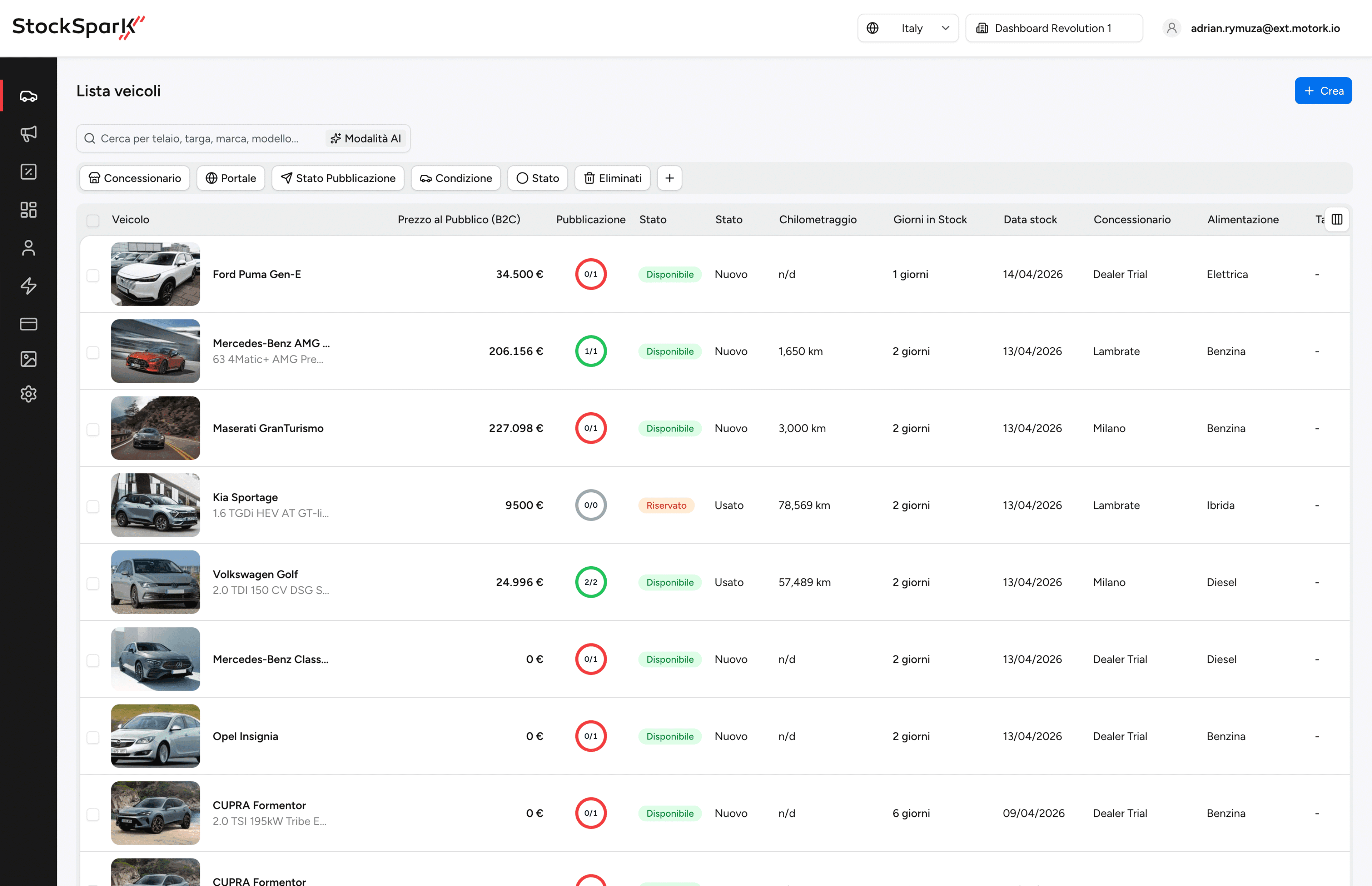Viewport: 1372px width, 886px height.
Task: Click the blue Crea button
Action: pos(1323,91)
